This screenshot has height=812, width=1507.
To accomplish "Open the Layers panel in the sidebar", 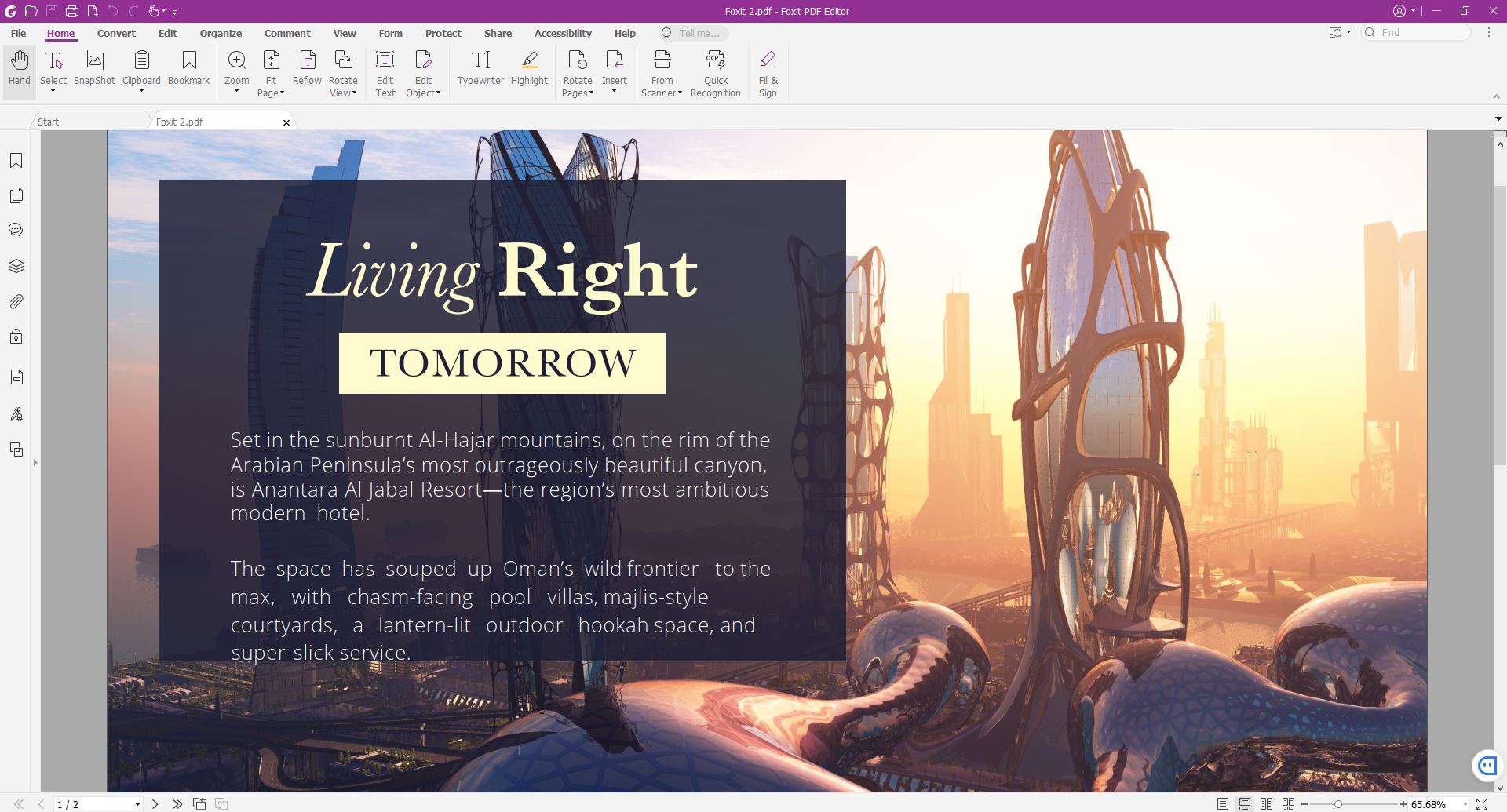I will click(x=16, y=265).
